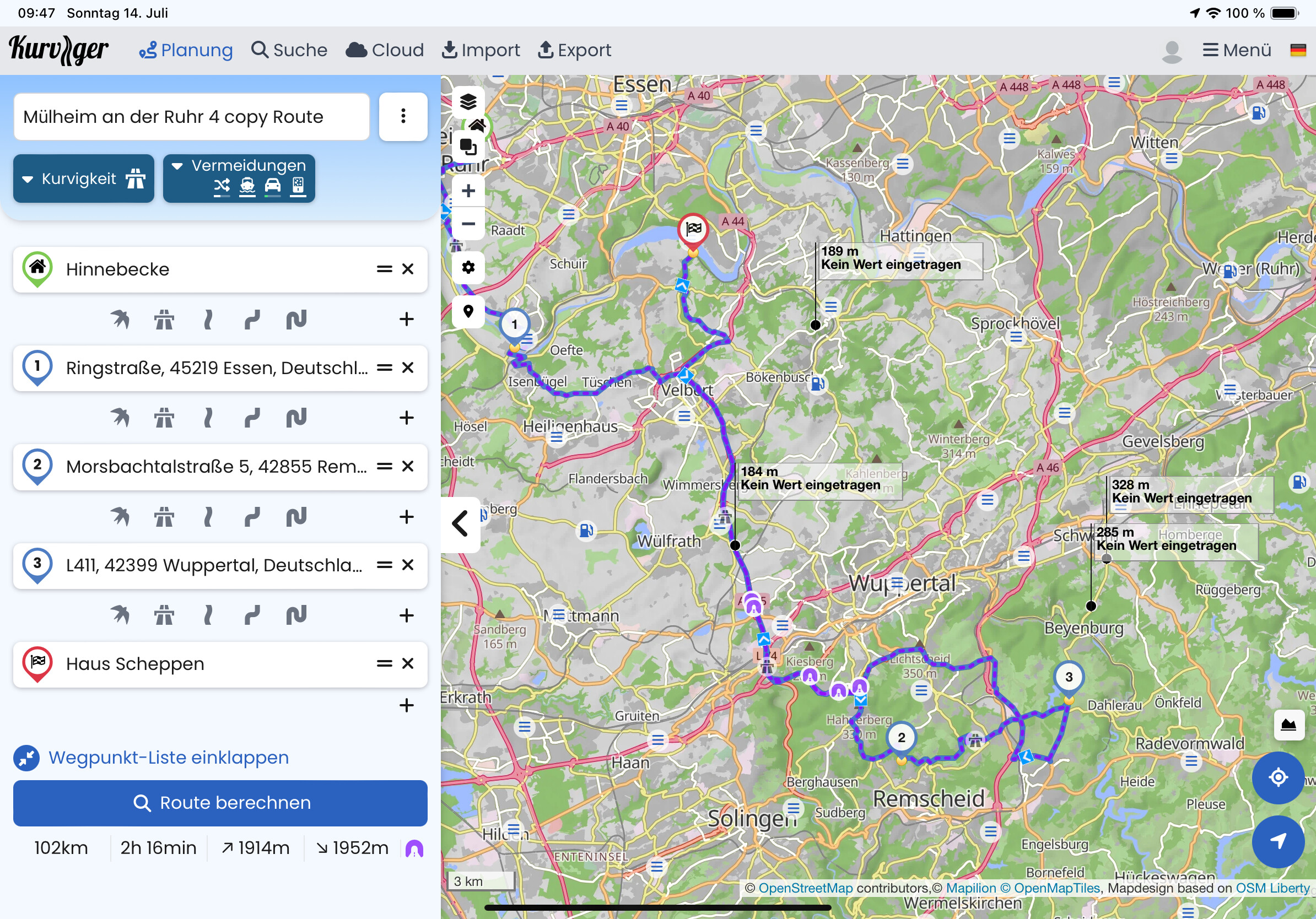Screen dimensions: 1316x919
Task: Start navigation with arrow button
Action: (x=1277, y=841)
